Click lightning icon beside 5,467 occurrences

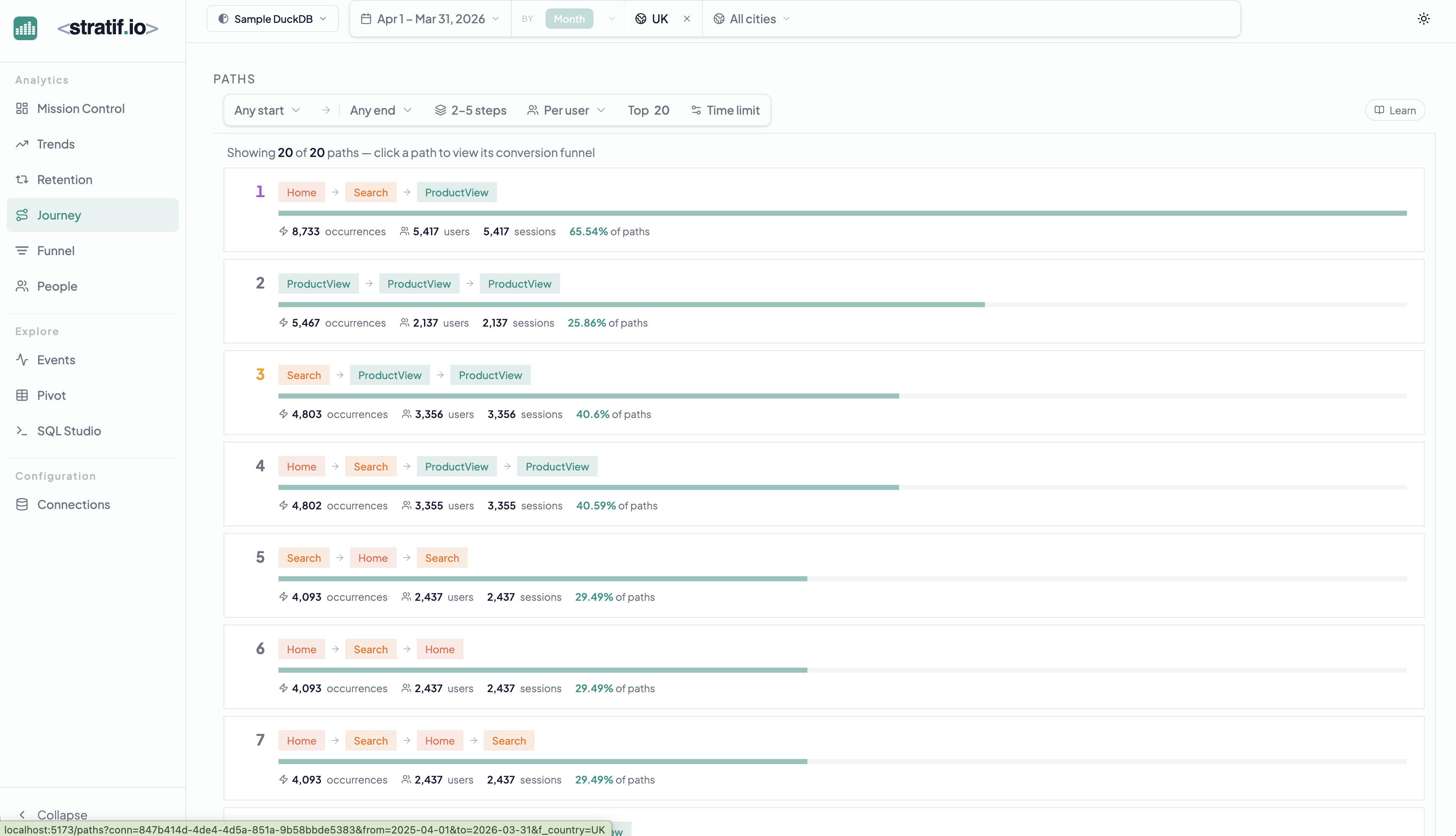[283, 323]
